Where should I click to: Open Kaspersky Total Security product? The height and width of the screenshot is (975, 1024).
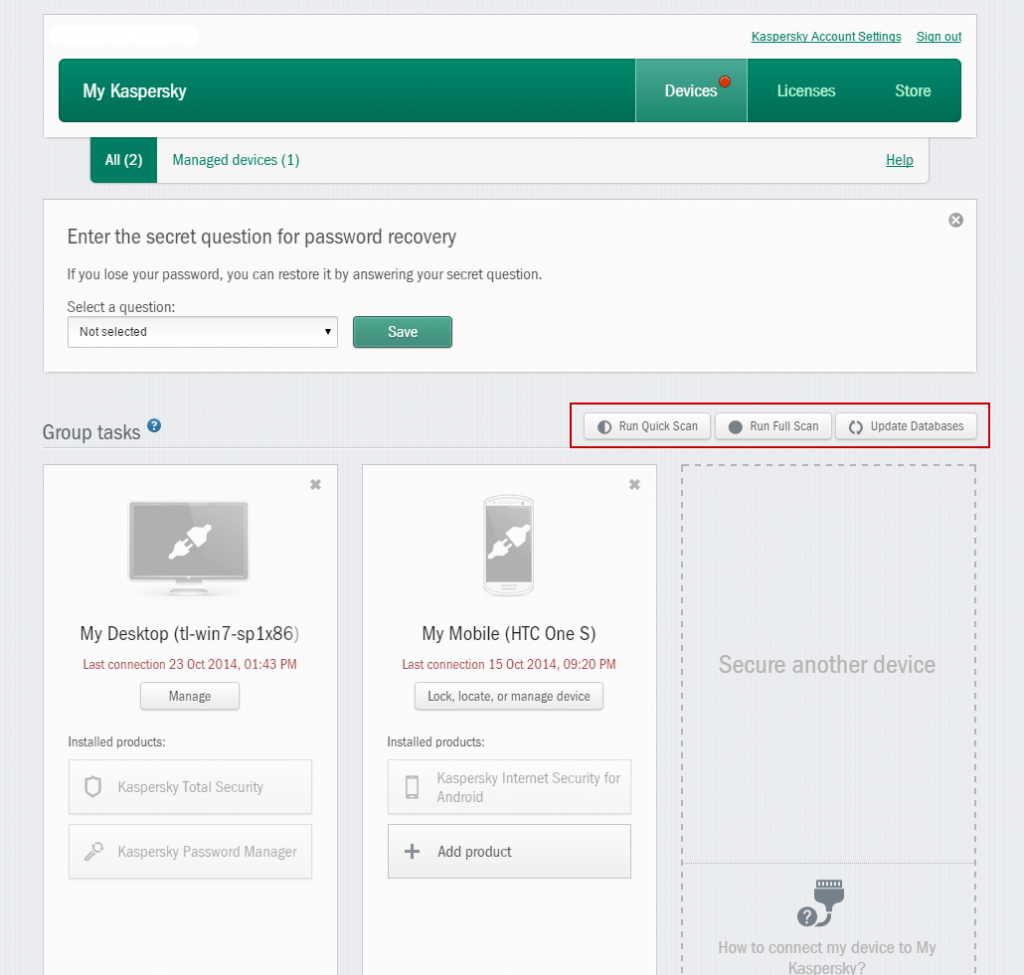click(x=190, y=787)
